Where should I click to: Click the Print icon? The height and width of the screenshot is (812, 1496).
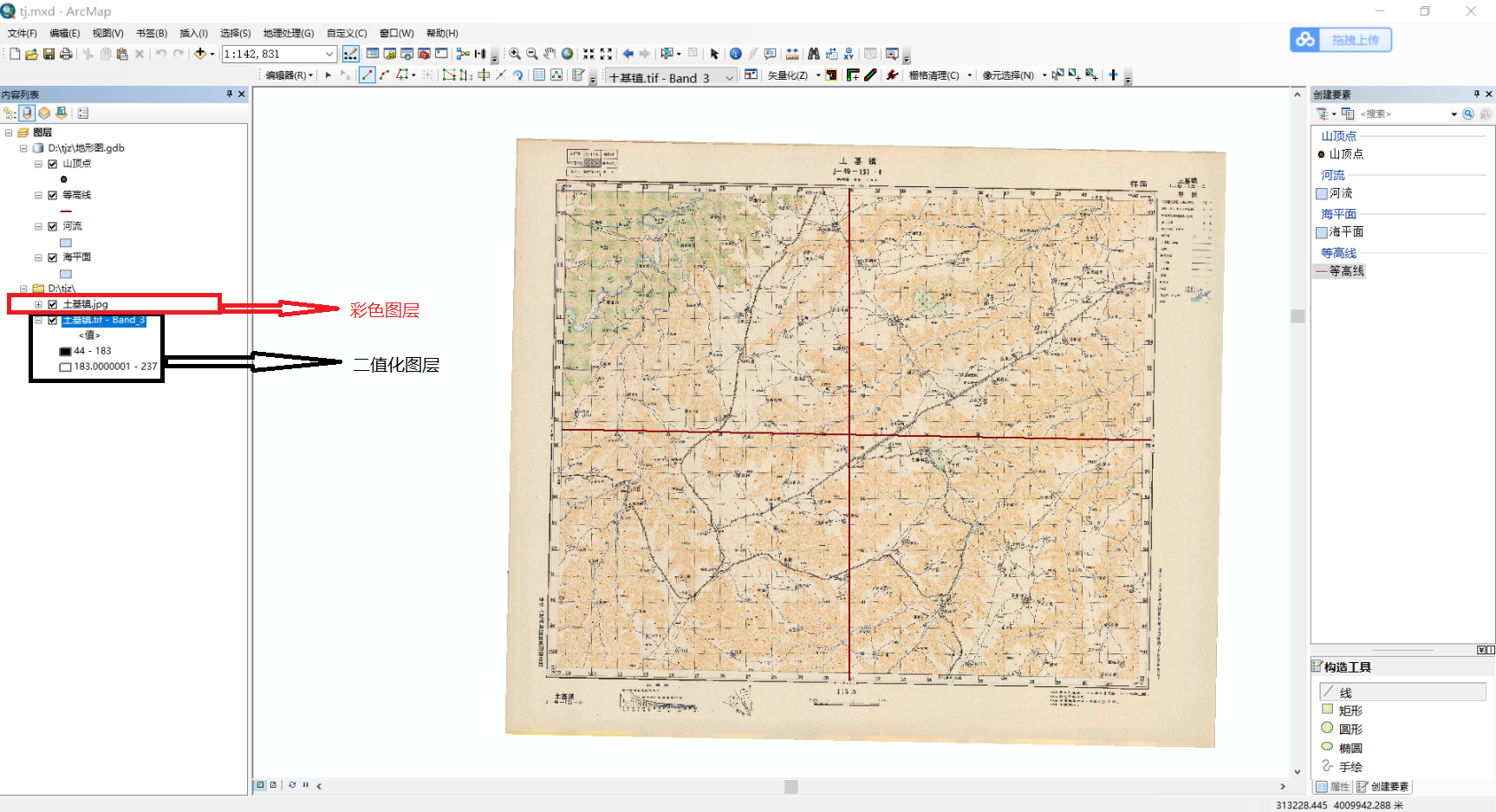click(65, 54)
